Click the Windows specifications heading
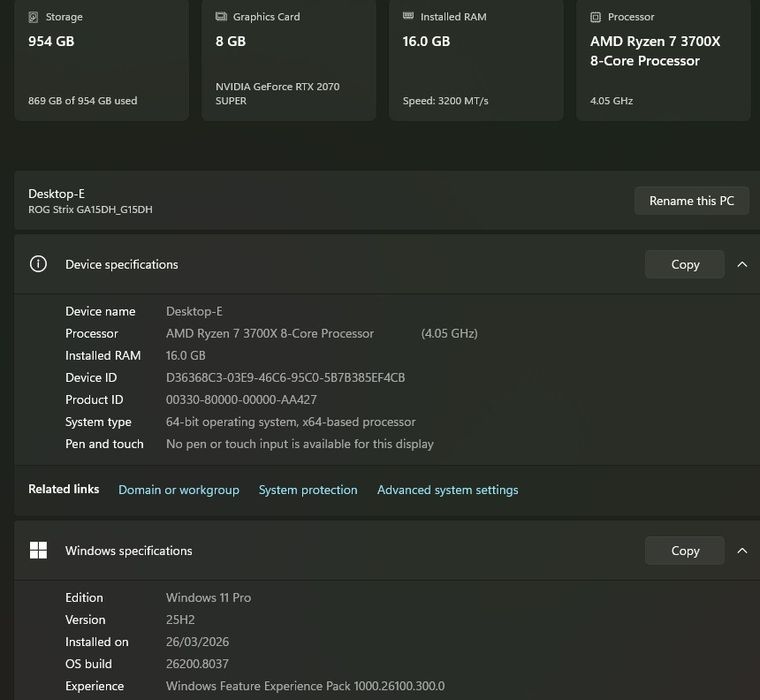Screen dimensions: 760x700 click(x=128, y=551)
